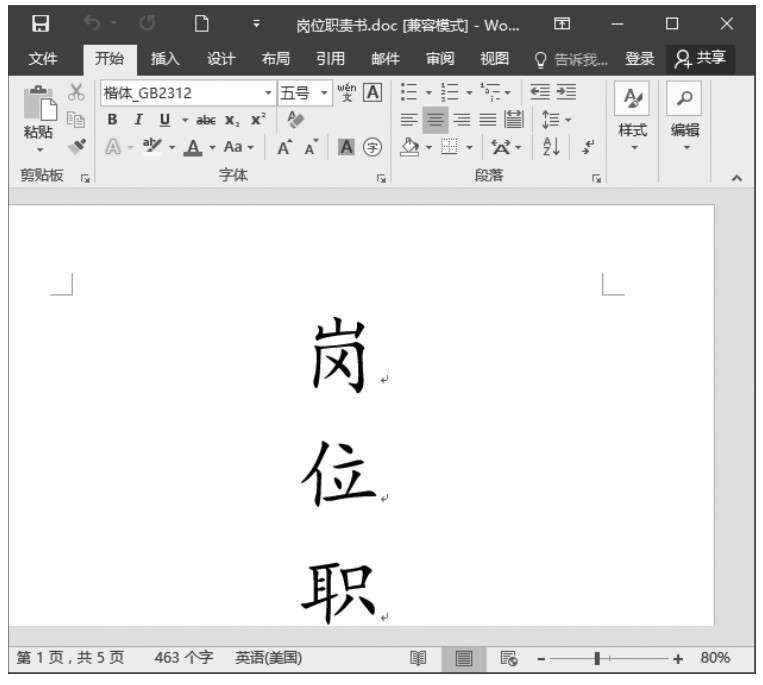Create a new blank document from the quick access toolbar
763x685 pixels.
pyautogui.click(x=200, y=24)
